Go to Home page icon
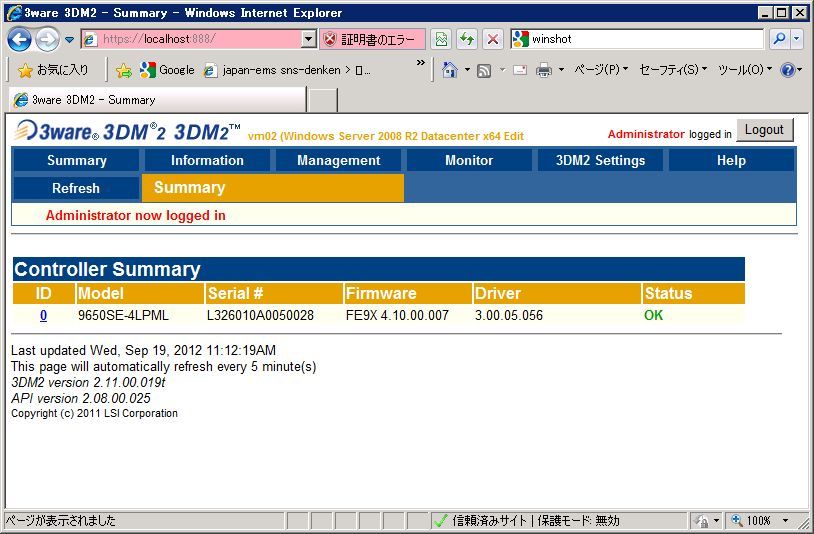This screenshot has height=534, width=814. [450, 70]
